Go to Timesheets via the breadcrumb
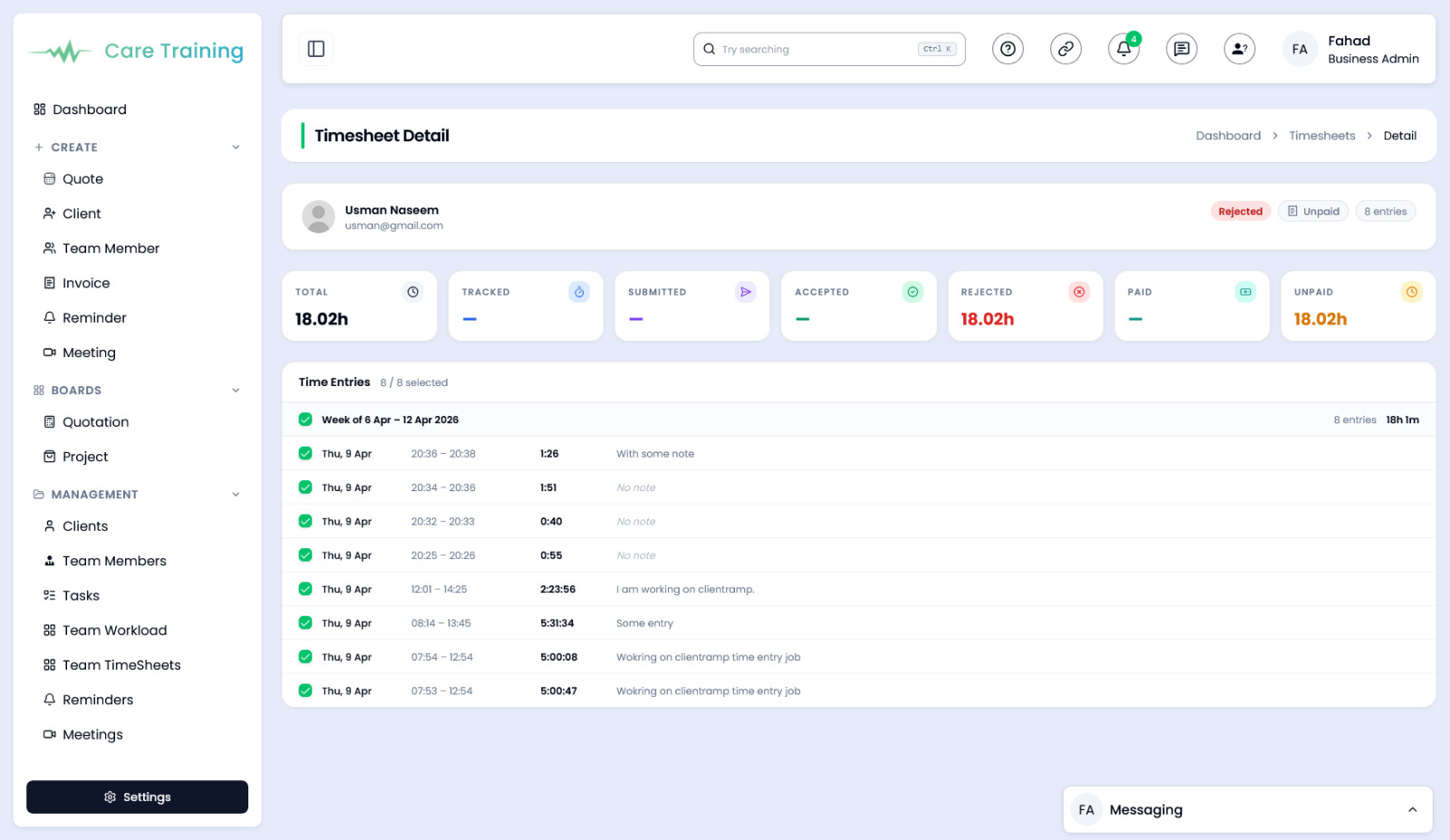 (x=1322, y=135)
